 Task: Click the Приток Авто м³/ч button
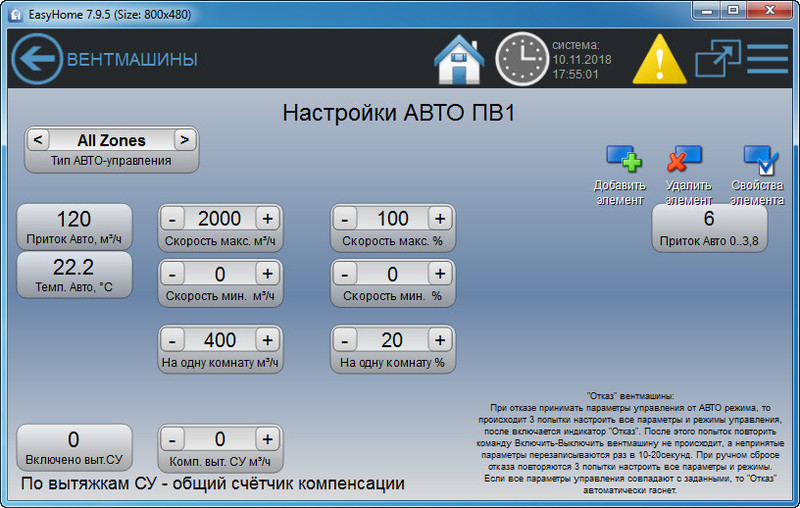point(74,227)
